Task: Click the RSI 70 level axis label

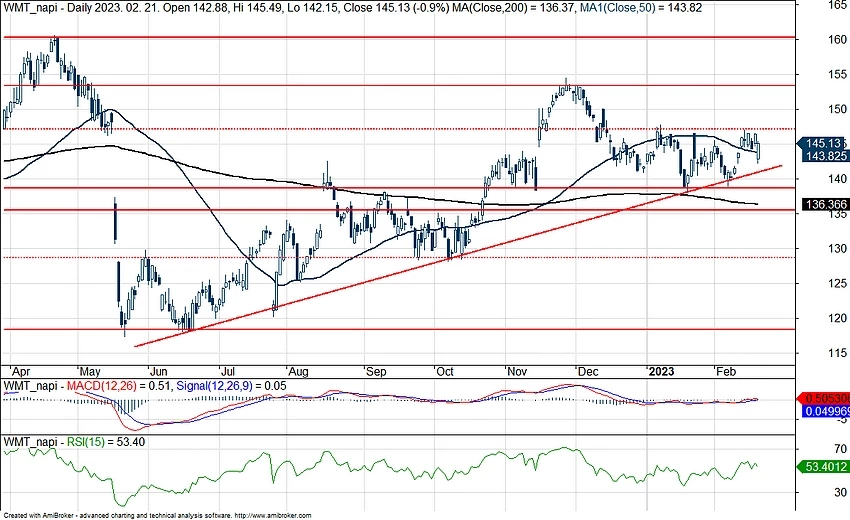Action: pyautogui.click(x=840, y=449)
